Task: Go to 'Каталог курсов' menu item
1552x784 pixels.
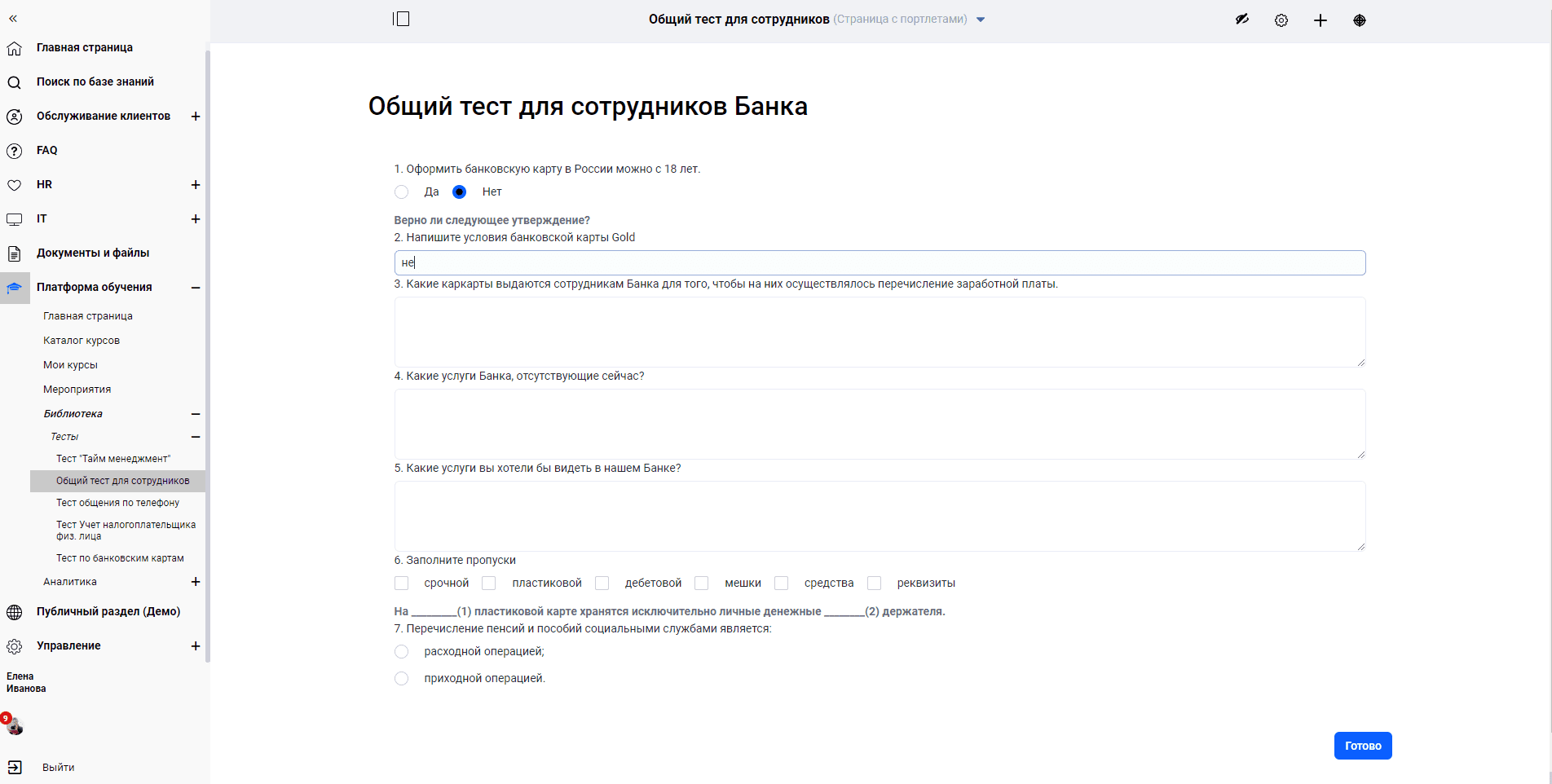Action: pyautogui.click(x=82, y=341)
